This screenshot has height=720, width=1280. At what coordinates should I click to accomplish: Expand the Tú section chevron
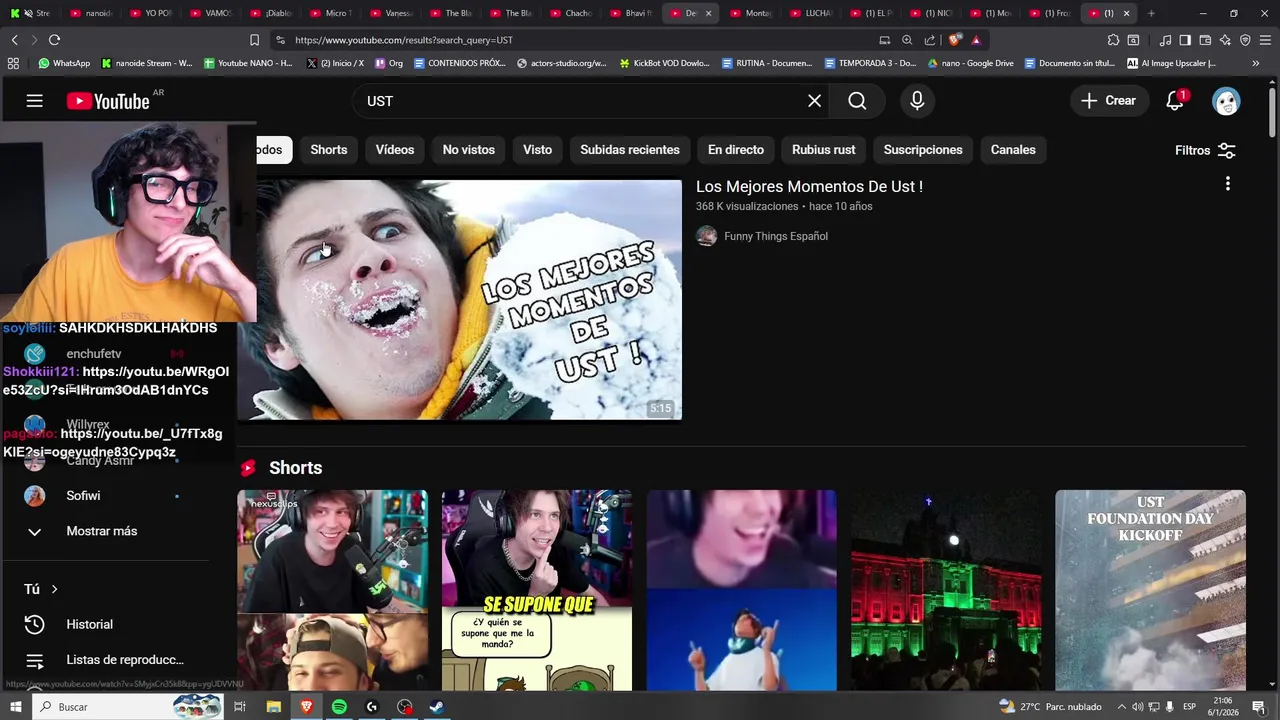click(54, 589)
